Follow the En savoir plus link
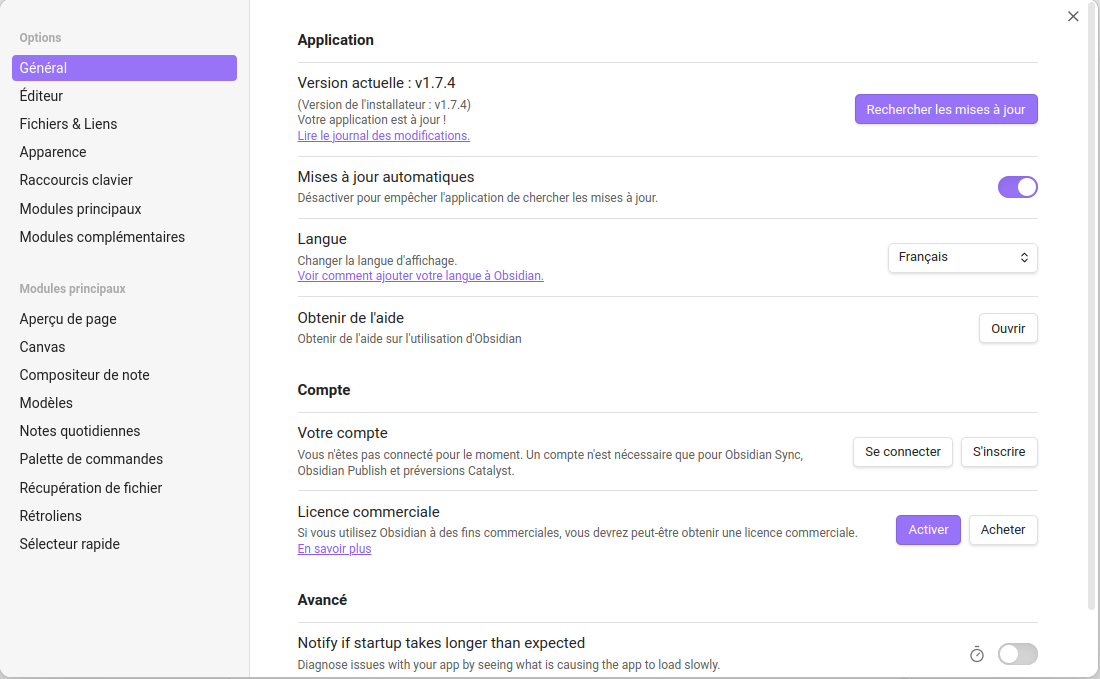The width and height of the screenshot is (1100, 679). tap(334, 549)
